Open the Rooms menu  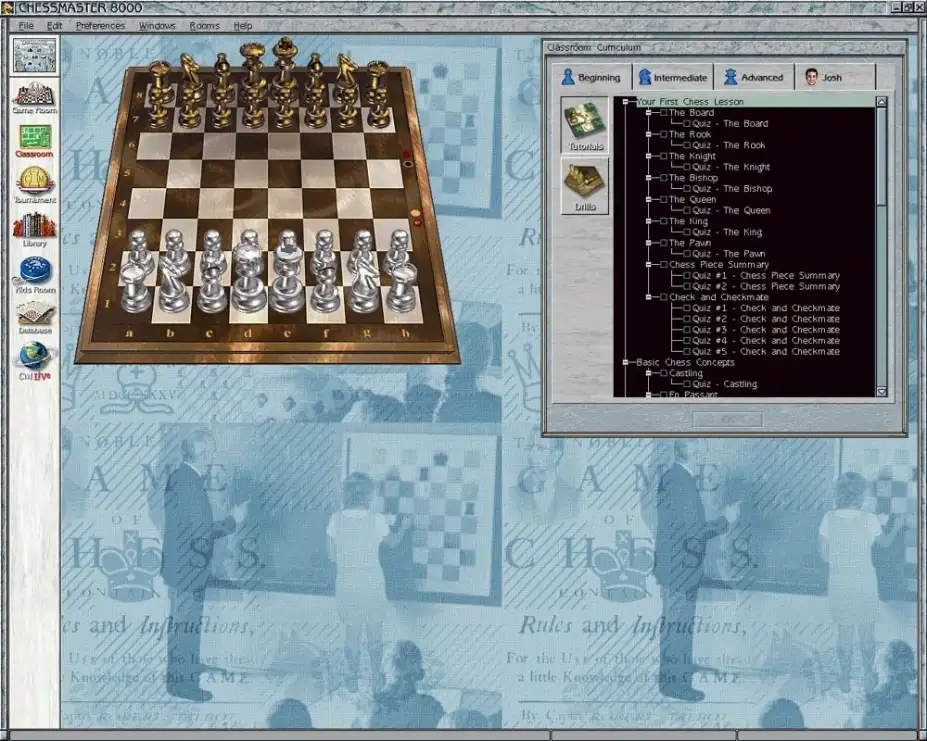(205, 26)
